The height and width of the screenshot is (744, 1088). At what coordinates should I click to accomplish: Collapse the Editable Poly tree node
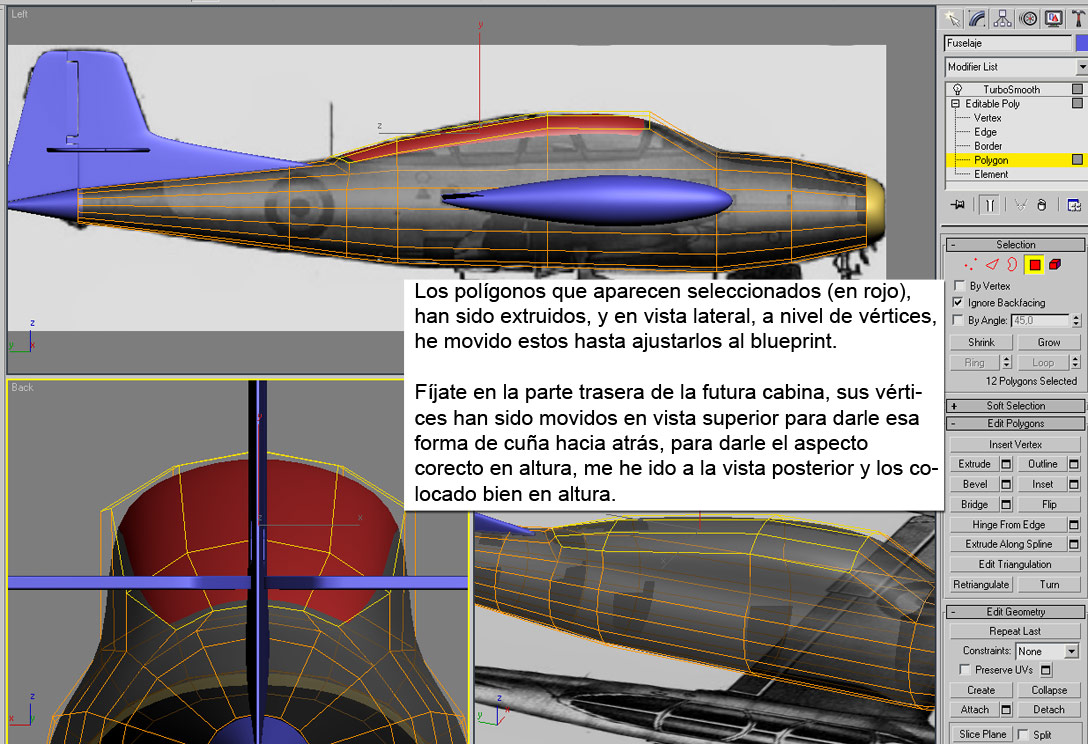pyautogui.click(x=955, y=103)
